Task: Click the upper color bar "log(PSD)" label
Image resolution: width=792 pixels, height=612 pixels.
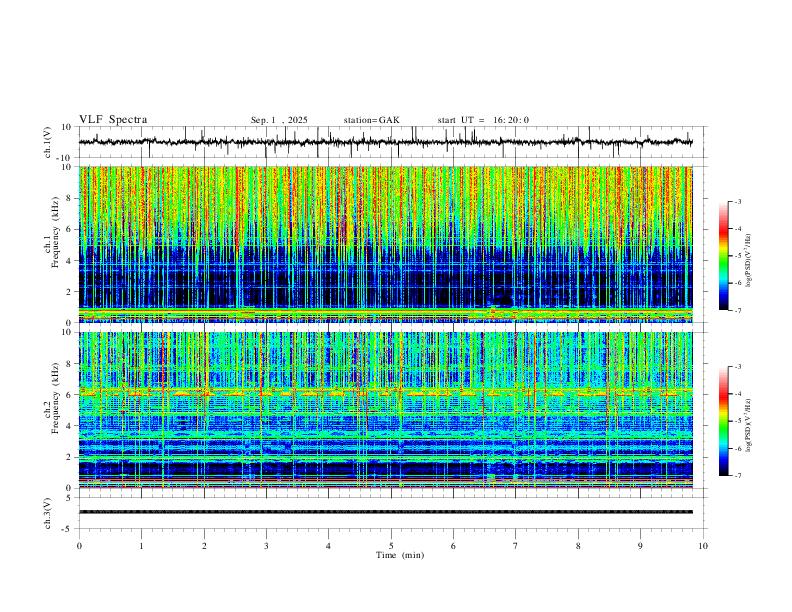Action: coord(749,261)
